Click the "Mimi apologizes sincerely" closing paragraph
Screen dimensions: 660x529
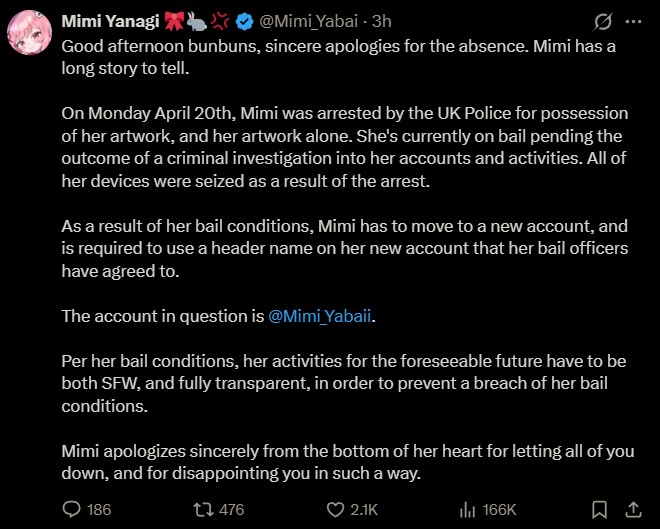click(348, 462)
